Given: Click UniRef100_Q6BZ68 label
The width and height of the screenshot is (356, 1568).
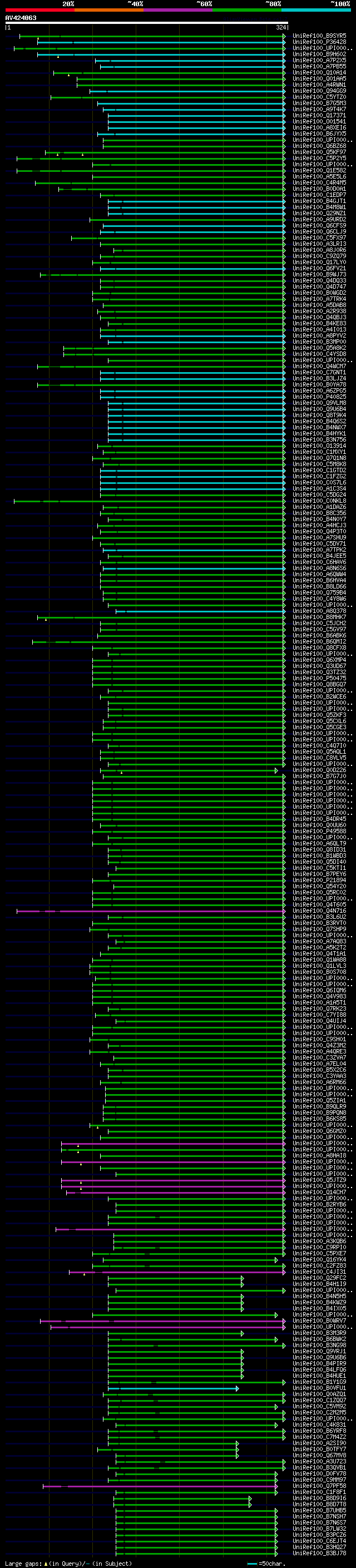Looking at the screenshot, I should (319, 146).
